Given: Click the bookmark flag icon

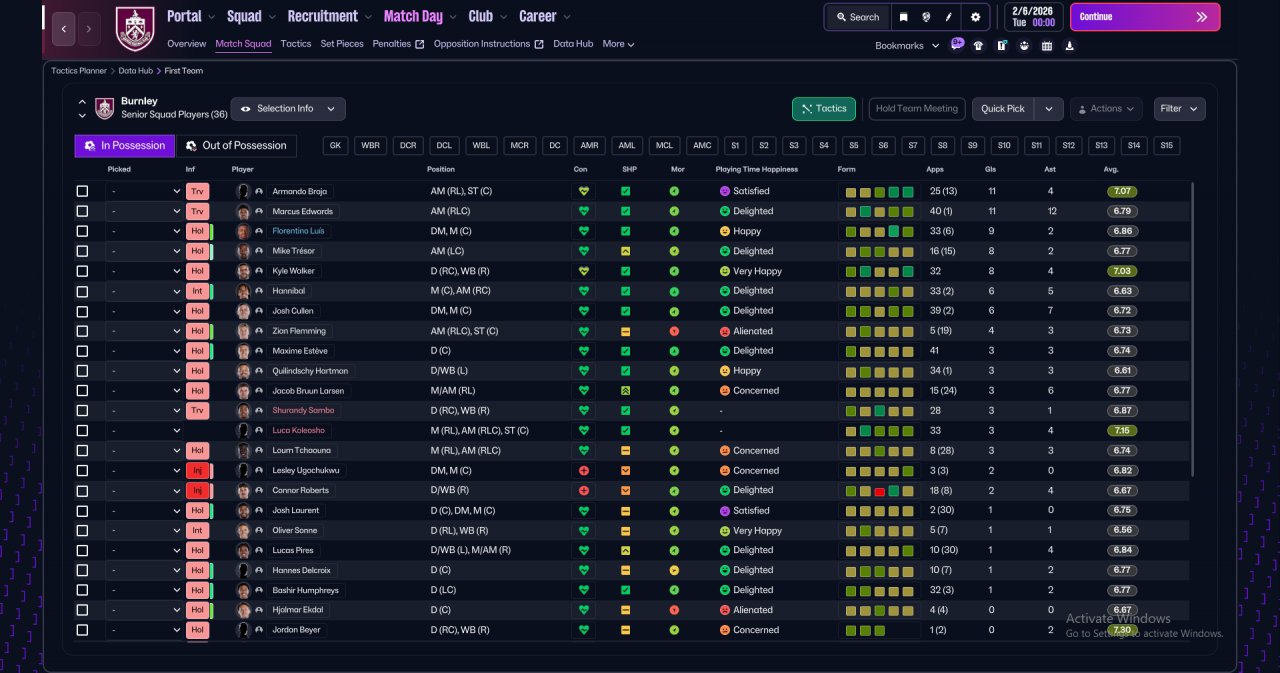Looking at the screenshot, I should click(x=903, y=17).
